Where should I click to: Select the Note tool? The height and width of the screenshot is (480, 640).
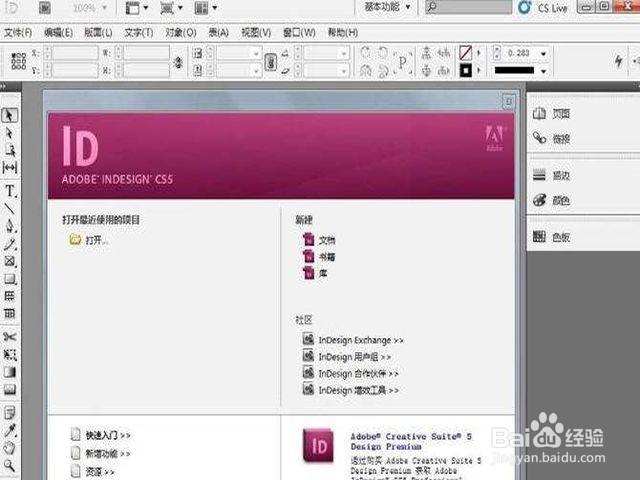[x=10, y=413]
